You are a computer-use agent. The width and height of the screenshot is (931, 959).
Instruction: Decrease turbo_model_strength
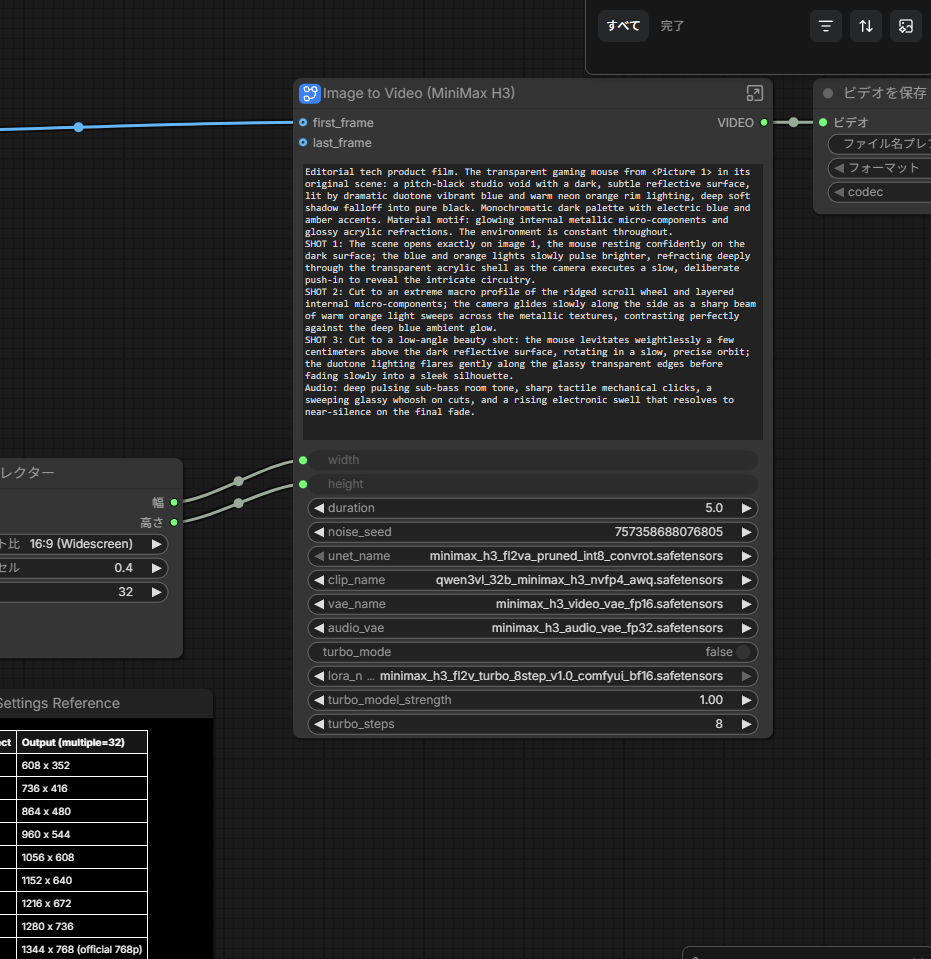(x=319, y=700)
